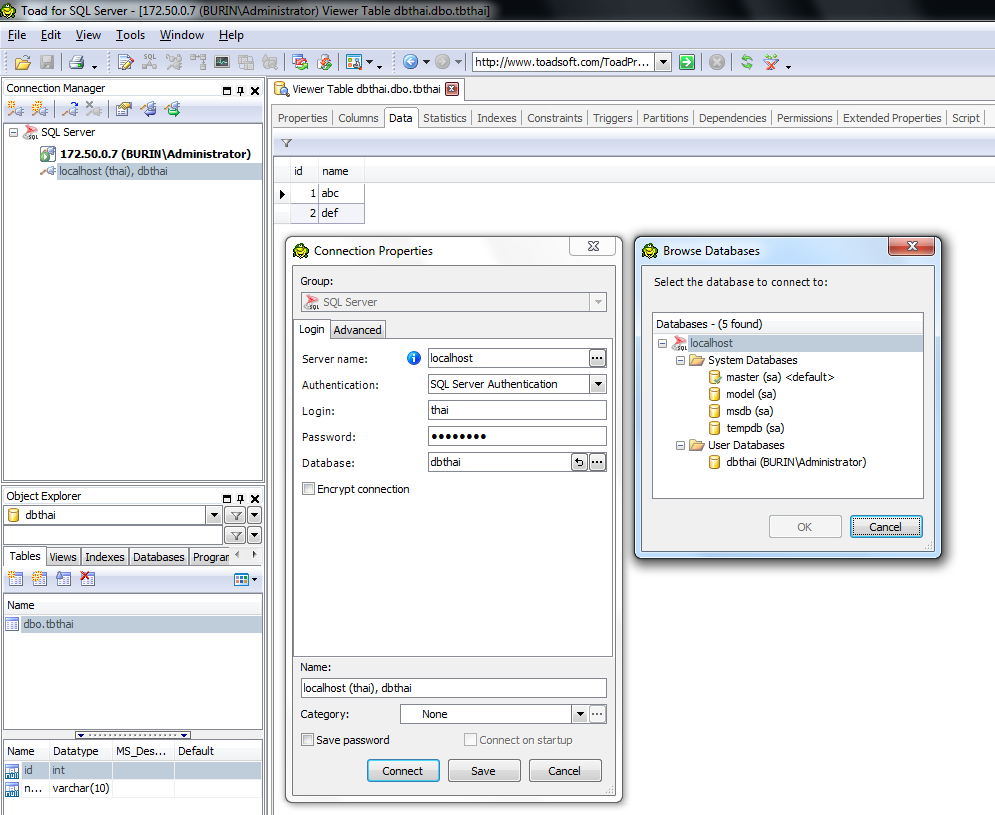Image resolution: width=995 pixels, height=815 pixels.
Task: Enable the Encrypt connection checkbox
Action: click(x=308, y=489)
